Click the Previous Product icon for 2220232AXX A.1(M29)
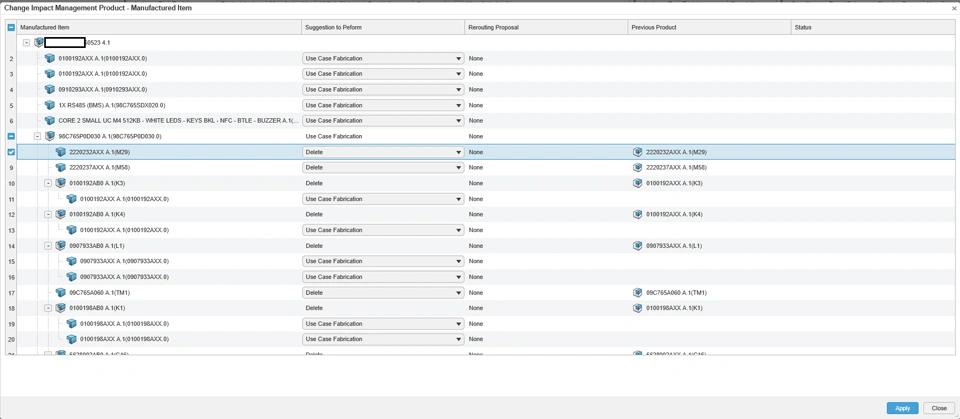Viewport: 960px width, 419px height. [x=638, y=152]
